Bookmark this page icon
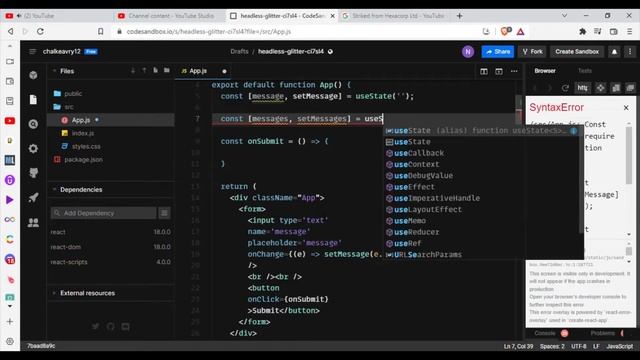The image size is (640, 360). tap(100, 31)
